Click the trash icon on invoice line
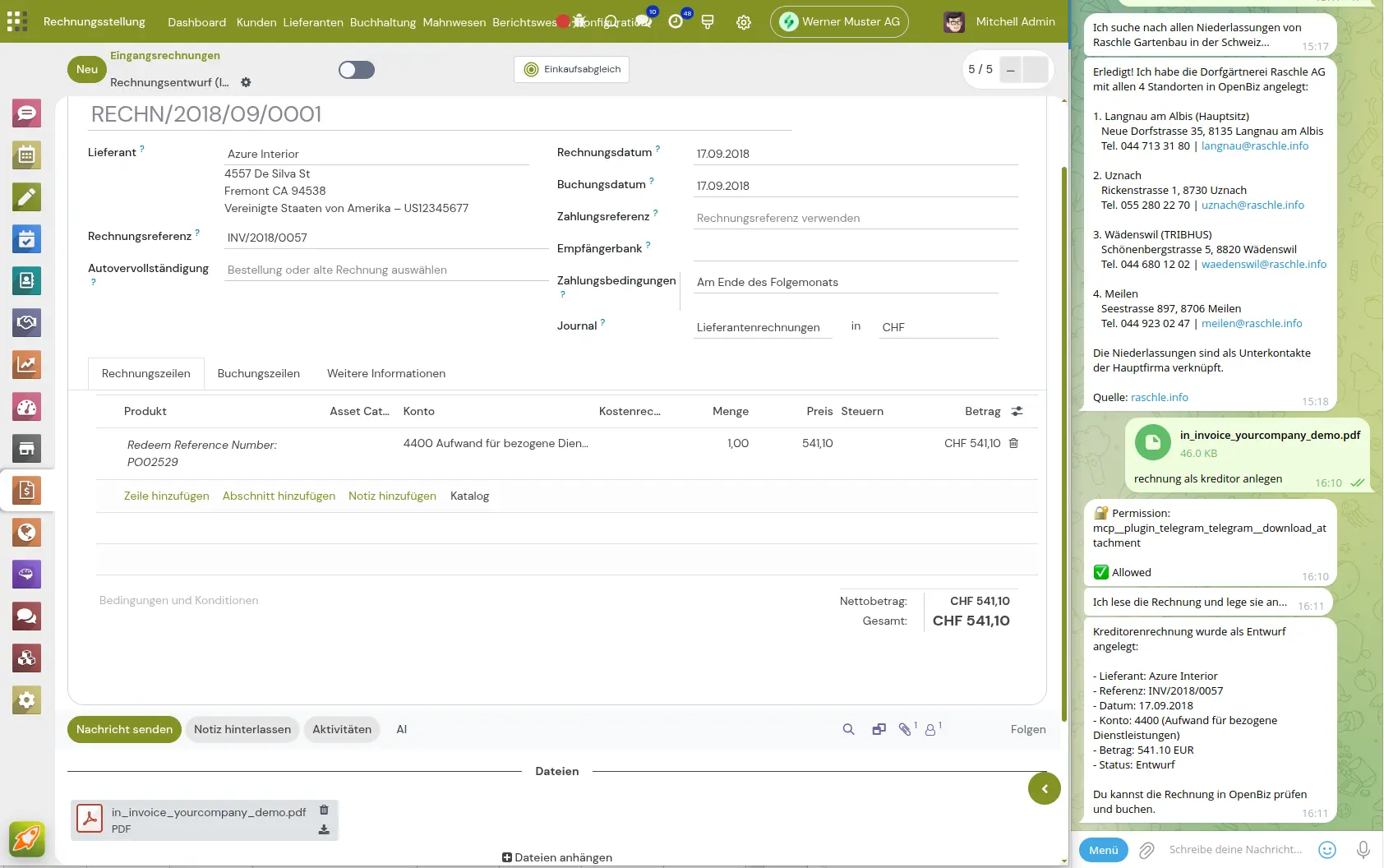The height and width of the screenshot is (868, 1384). 1013,443
